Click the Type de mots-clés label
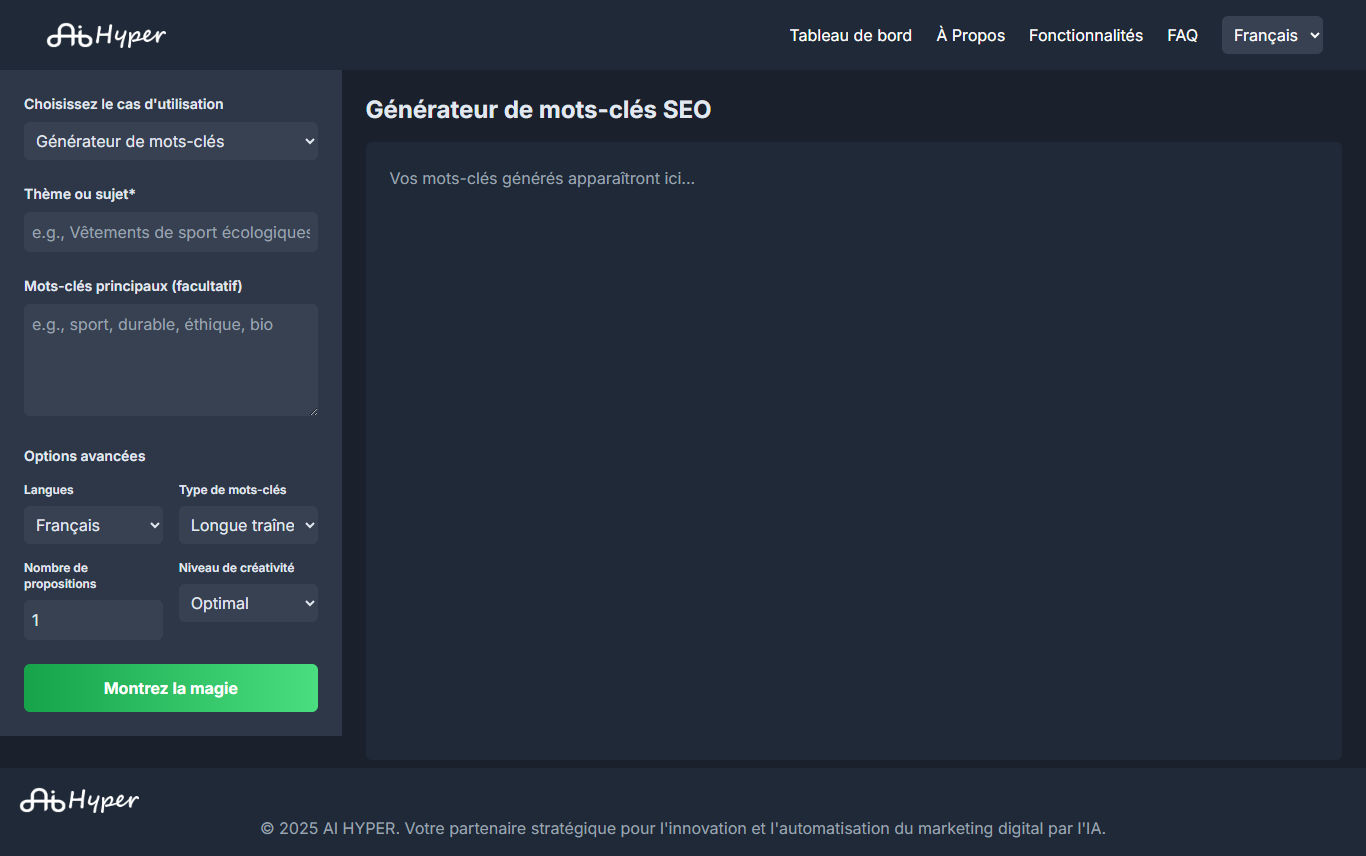This screenshot has height=856, width=1366. point(233,490)
